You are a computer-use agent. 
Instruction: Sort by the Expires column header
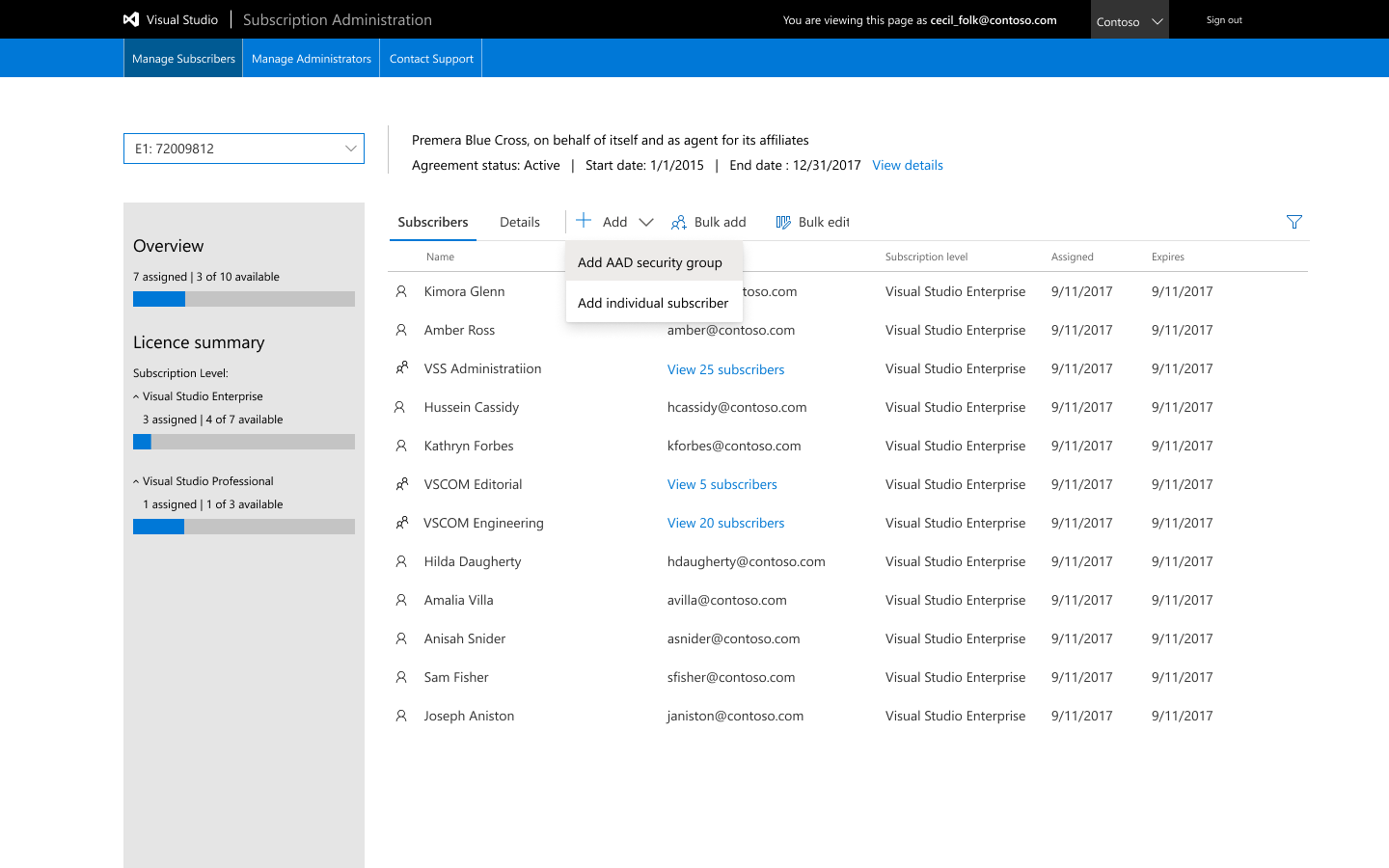coord(1168,257)
